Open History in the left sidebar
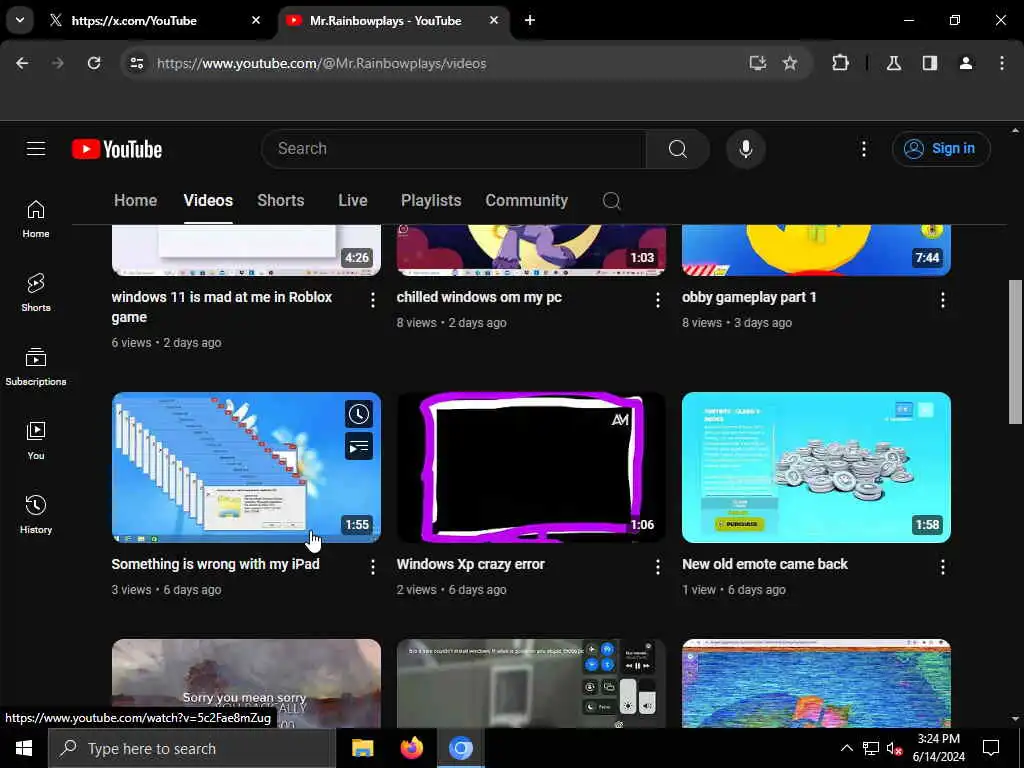 (36, 515)
